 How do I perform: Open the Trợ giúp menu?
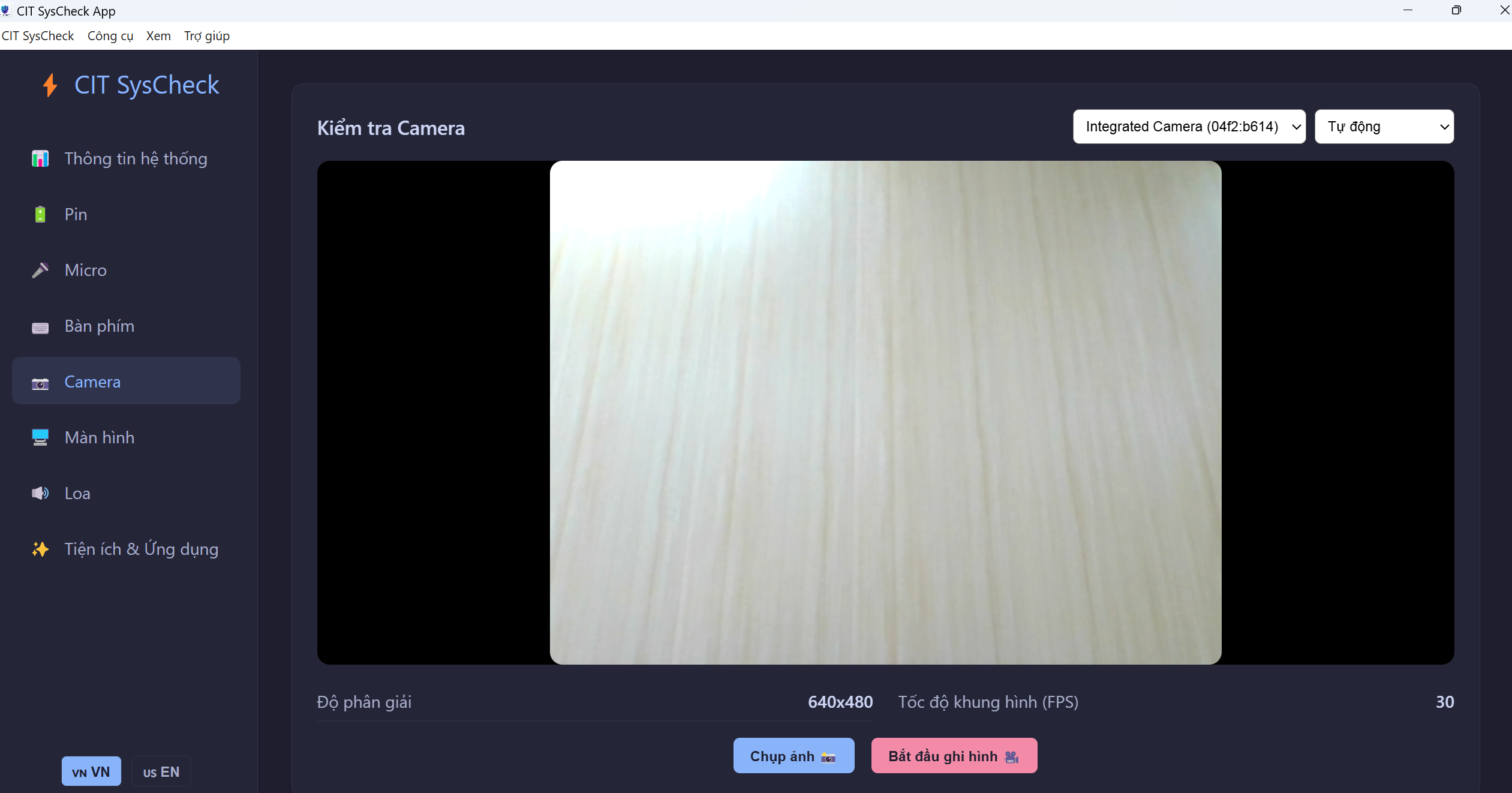206,35
